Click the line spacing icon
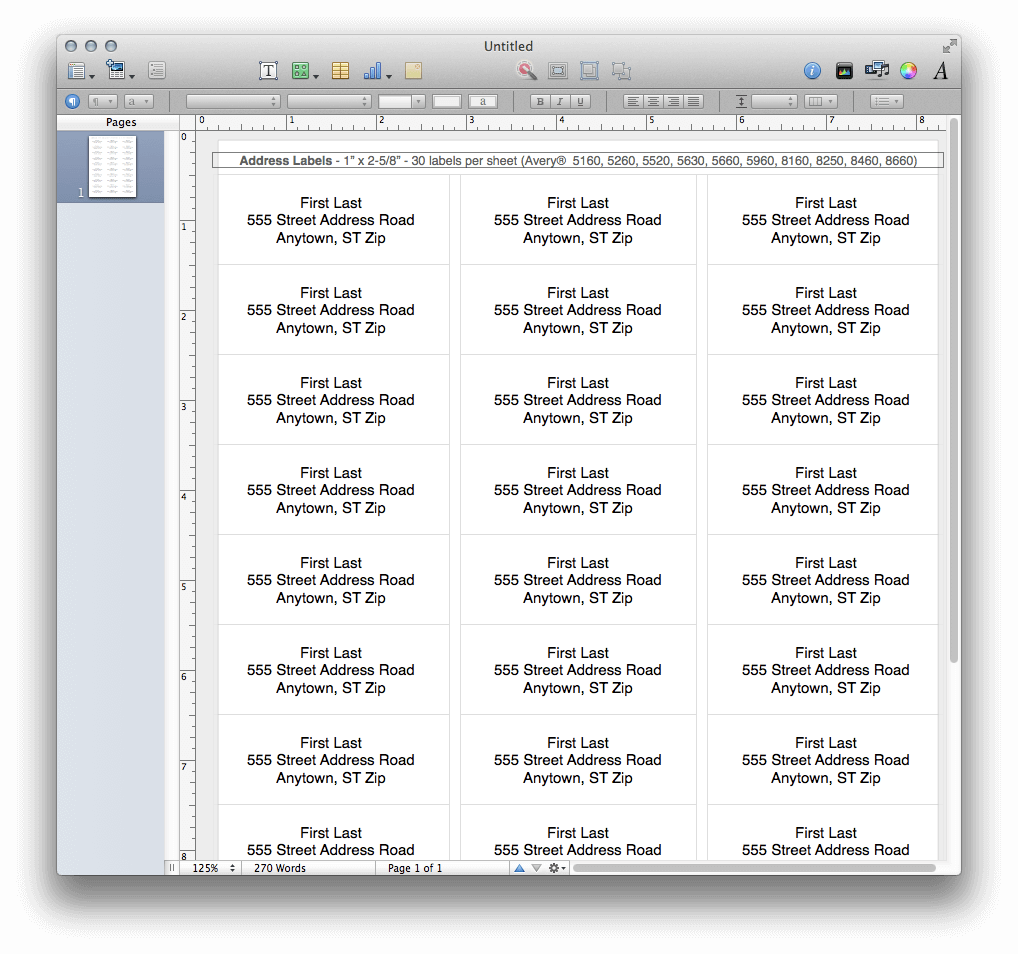This screenshot has width=1018, height=954. tap(741, 101)
